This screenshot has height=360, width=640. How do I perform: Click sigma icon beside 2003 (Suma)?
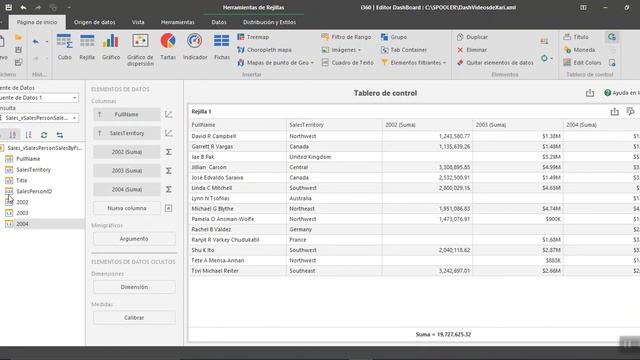[x=169, y=171]
